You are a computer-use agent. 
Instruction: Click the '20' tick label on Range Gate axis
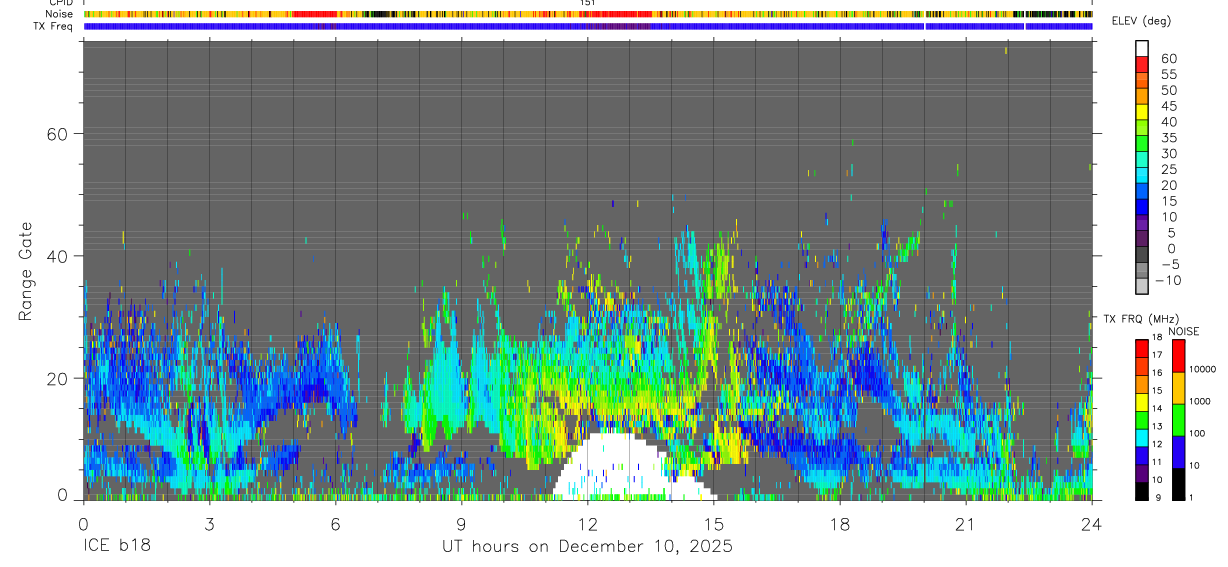point(57,378)
